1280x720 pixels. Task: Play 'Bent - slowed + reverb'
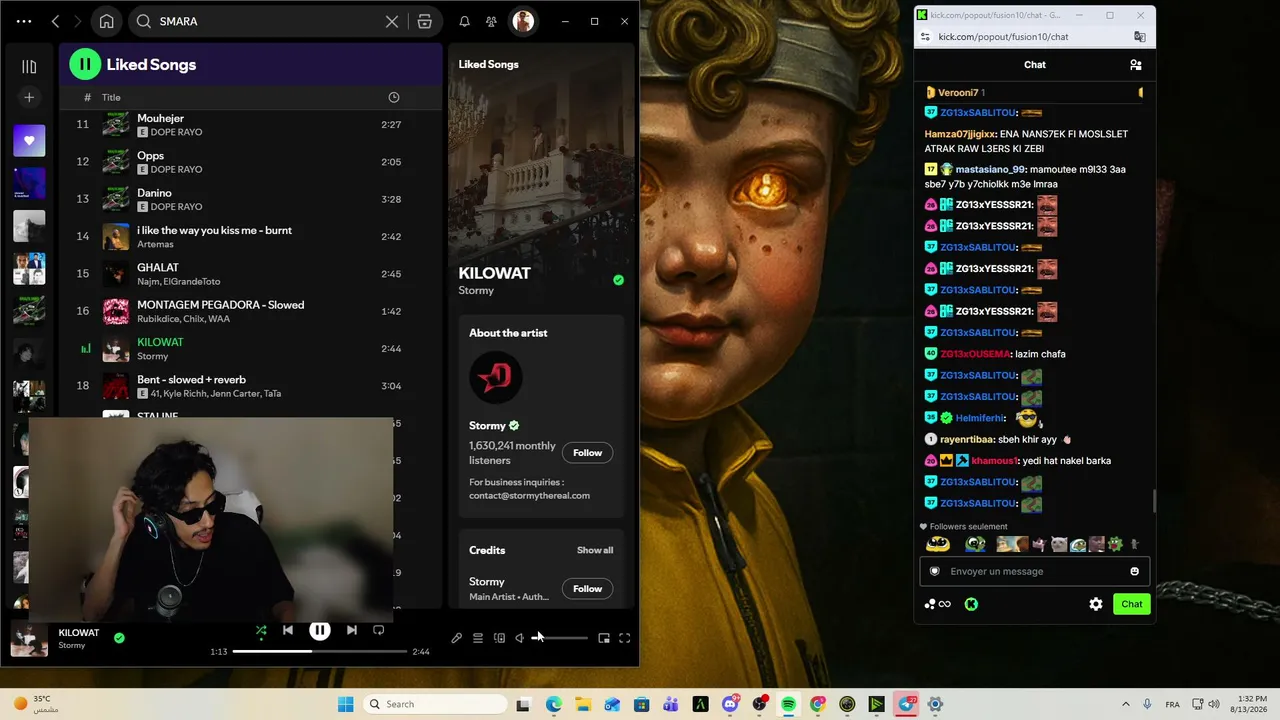click(x=250, y=385)
